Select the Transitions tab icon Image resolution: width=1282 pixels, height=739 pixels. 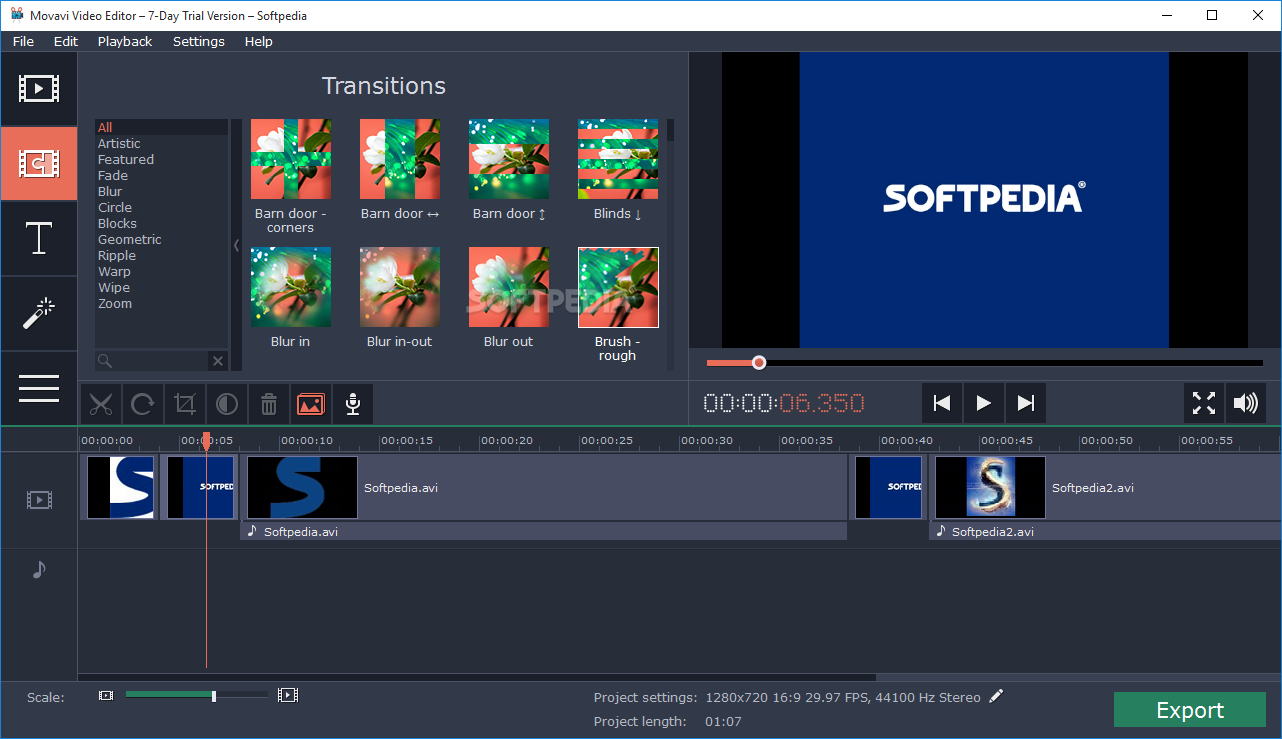39,164
